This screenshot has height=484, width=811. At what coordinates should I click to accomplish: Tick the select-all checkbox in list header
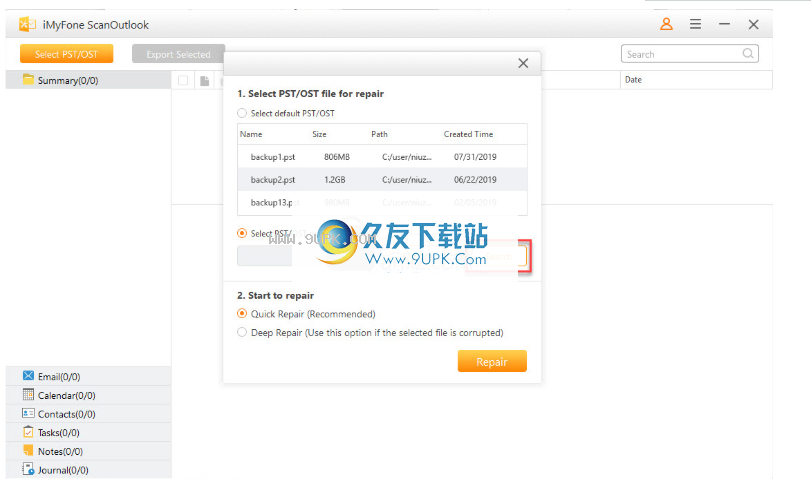(x=183, y=80)
